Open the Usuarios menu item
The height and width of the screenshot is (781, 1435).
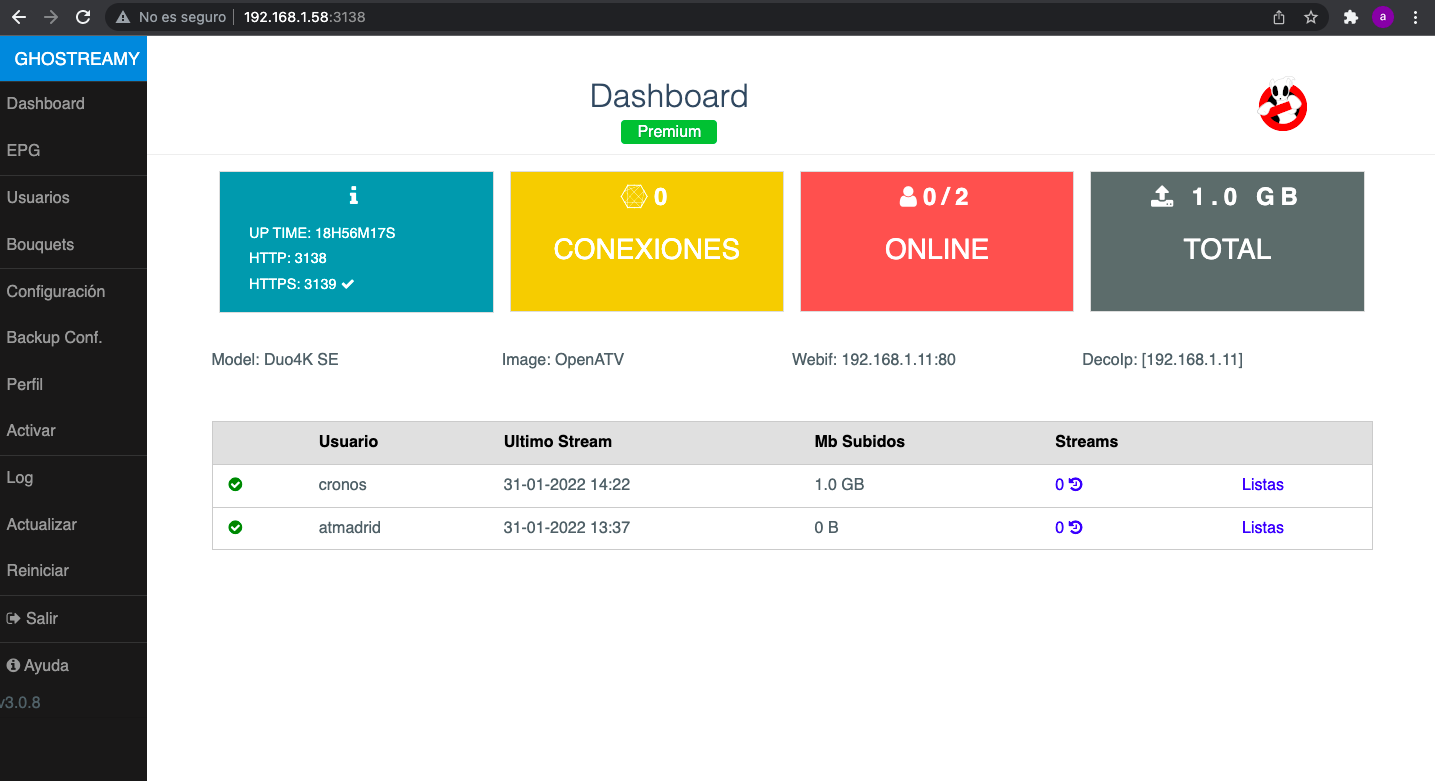pyautogui.click(x=38, y=198)
